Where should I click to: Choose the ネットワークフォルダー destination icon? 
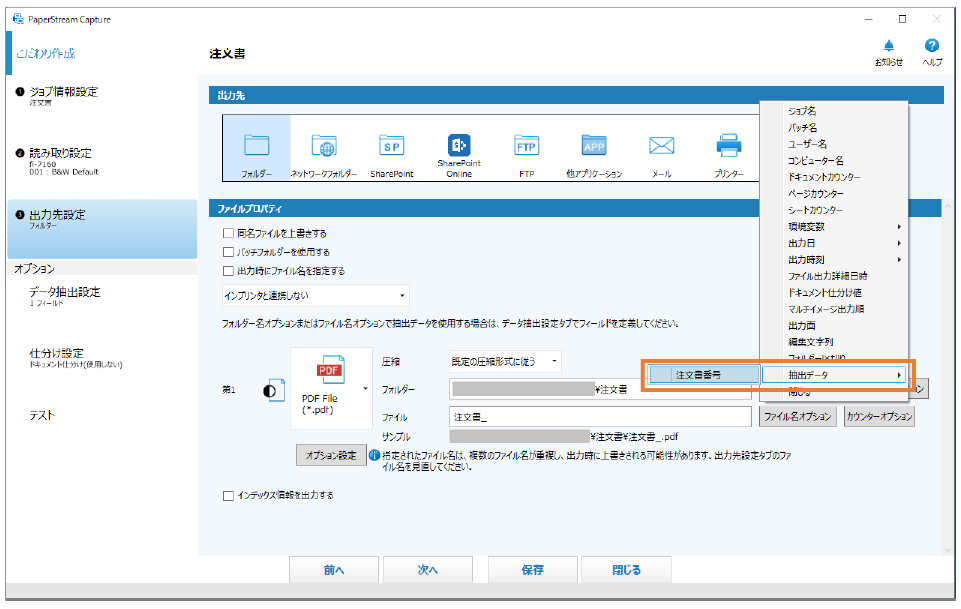tap(324, 148)
